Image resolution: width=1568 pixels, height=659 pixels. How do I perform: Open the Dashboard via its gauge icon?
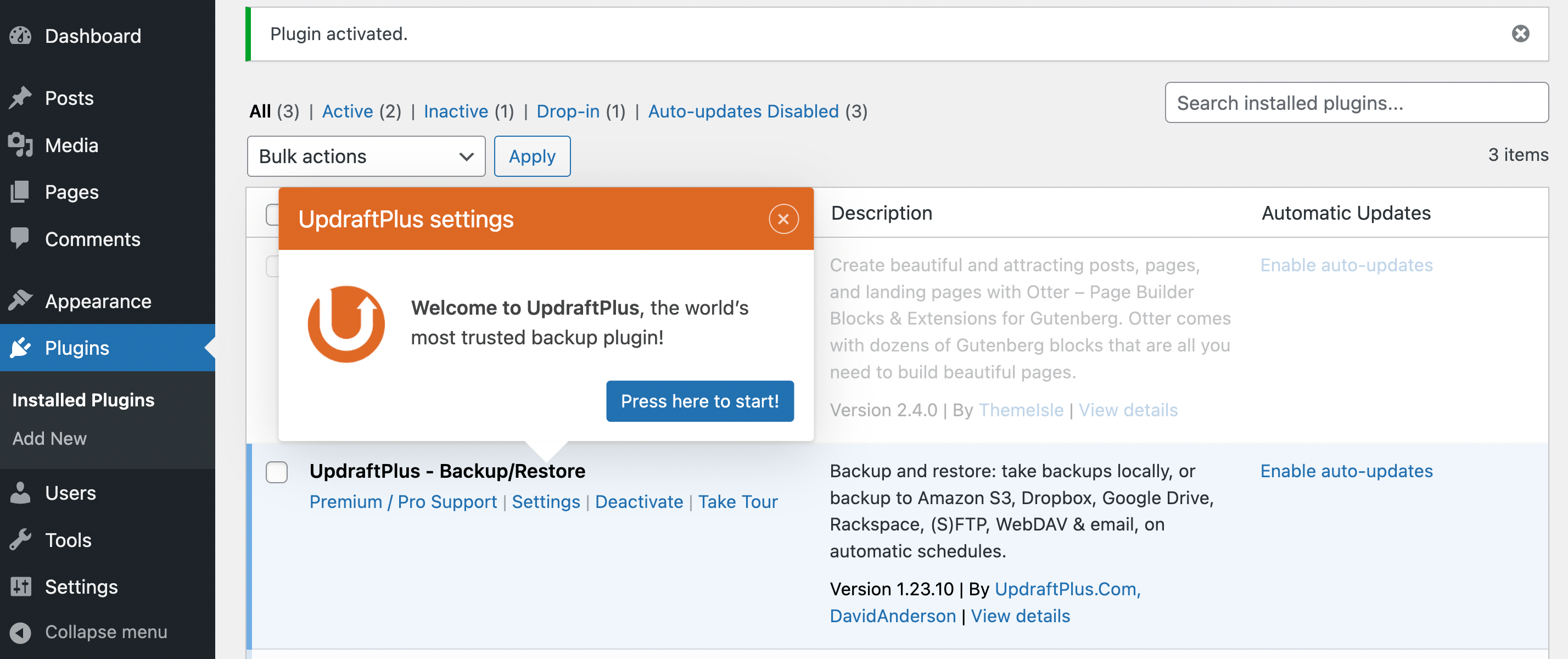coord(20,35)
